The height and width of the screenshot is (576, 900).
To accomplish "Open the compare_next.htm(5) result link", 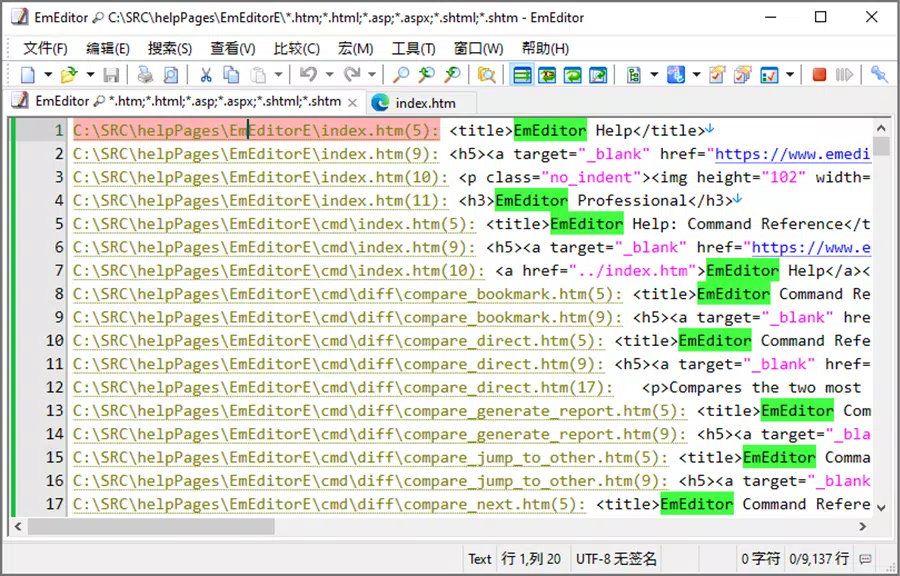I will tap(329, 504).
